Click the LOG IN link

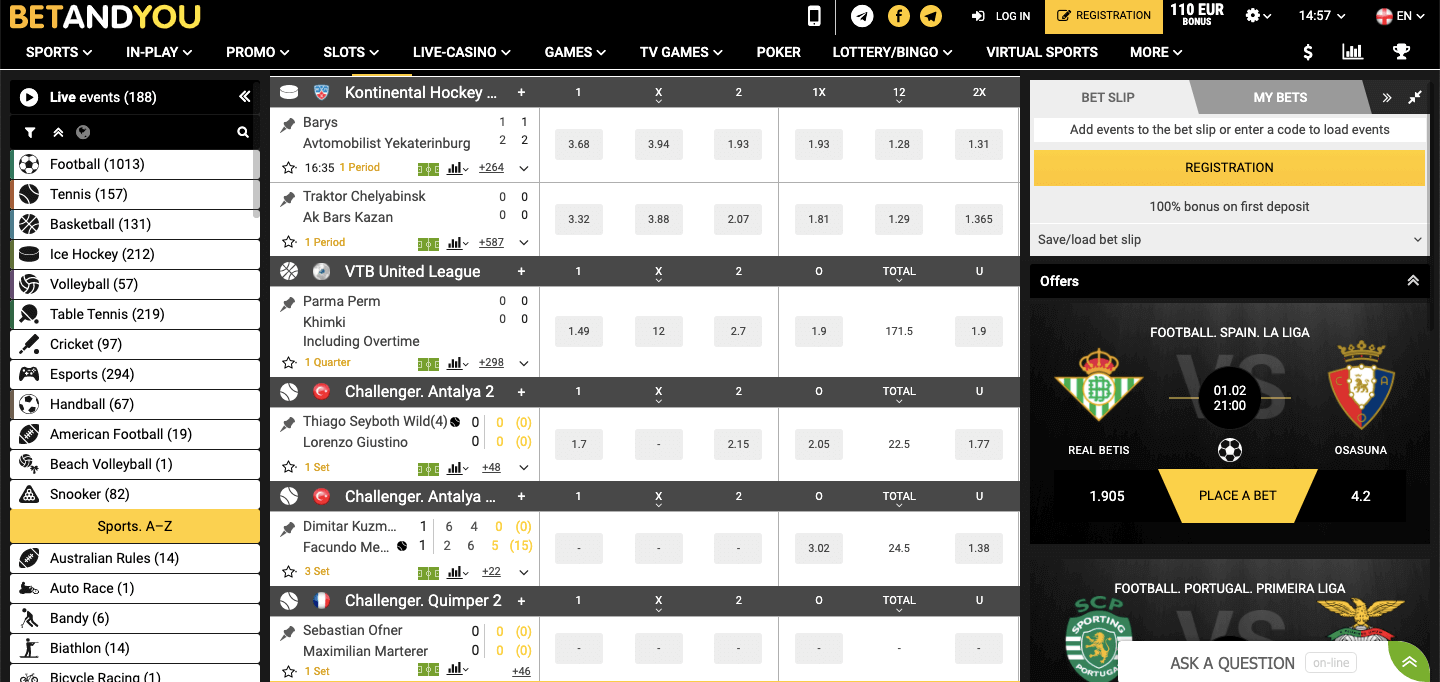coord(1001,16)
